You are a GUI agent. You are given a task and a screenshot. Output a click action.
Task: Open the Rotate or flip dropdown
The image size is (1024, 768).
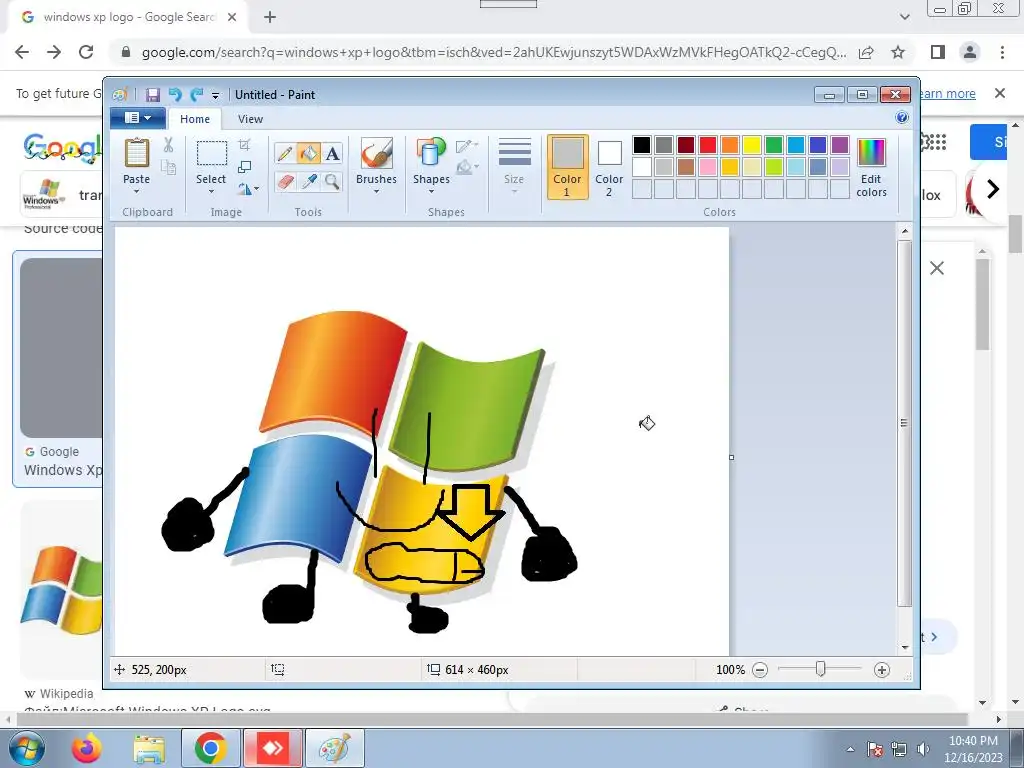tap(248, 189)
